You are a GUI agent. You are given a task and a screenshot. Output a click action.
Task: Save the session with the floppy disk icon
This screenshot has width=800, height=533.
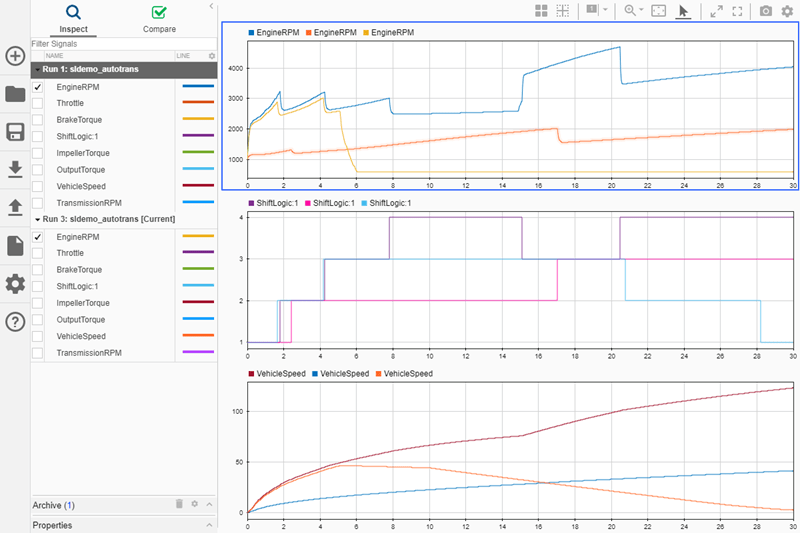pos(15,132)
